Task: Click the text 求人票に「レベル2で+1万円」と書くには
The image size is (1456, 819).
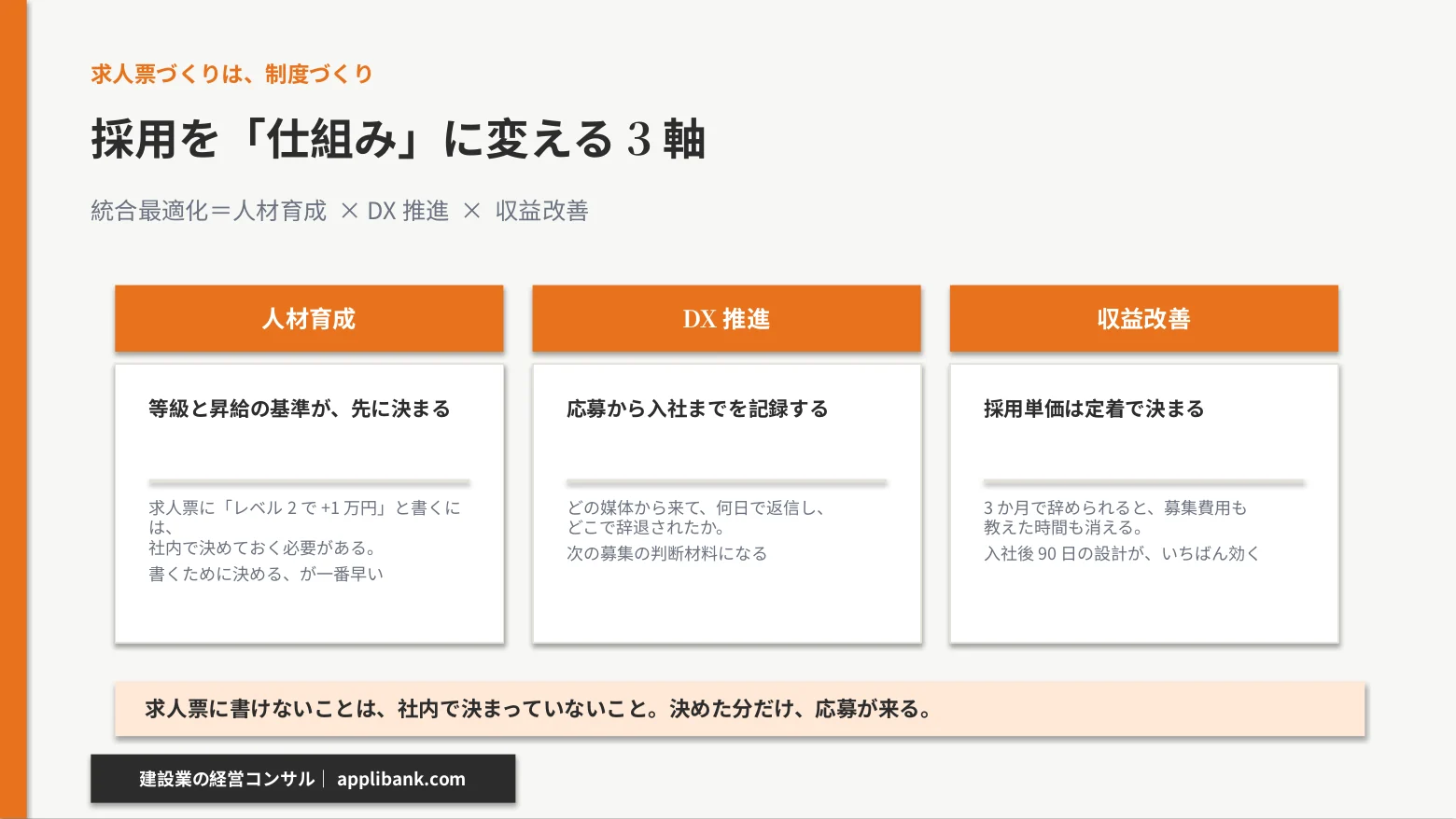Action: tap(304, 517)
